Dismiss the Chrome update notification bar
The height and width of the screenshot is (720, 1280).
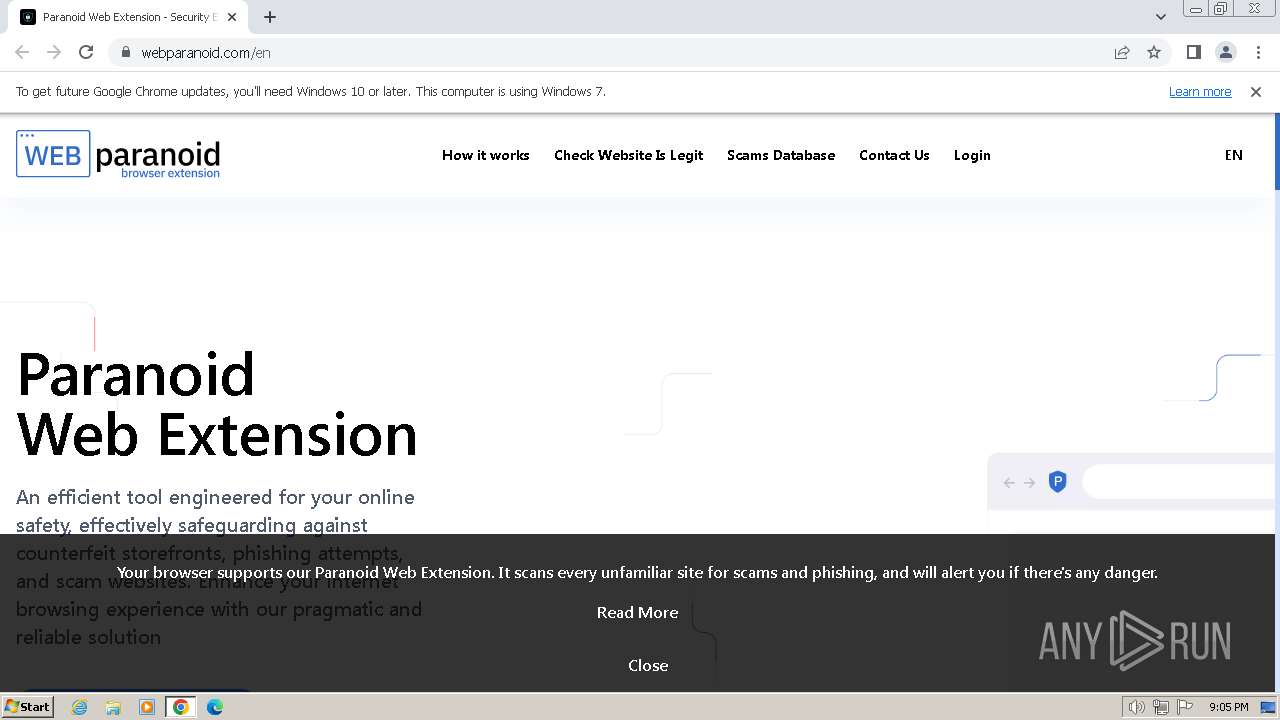tap(1256, 91)
